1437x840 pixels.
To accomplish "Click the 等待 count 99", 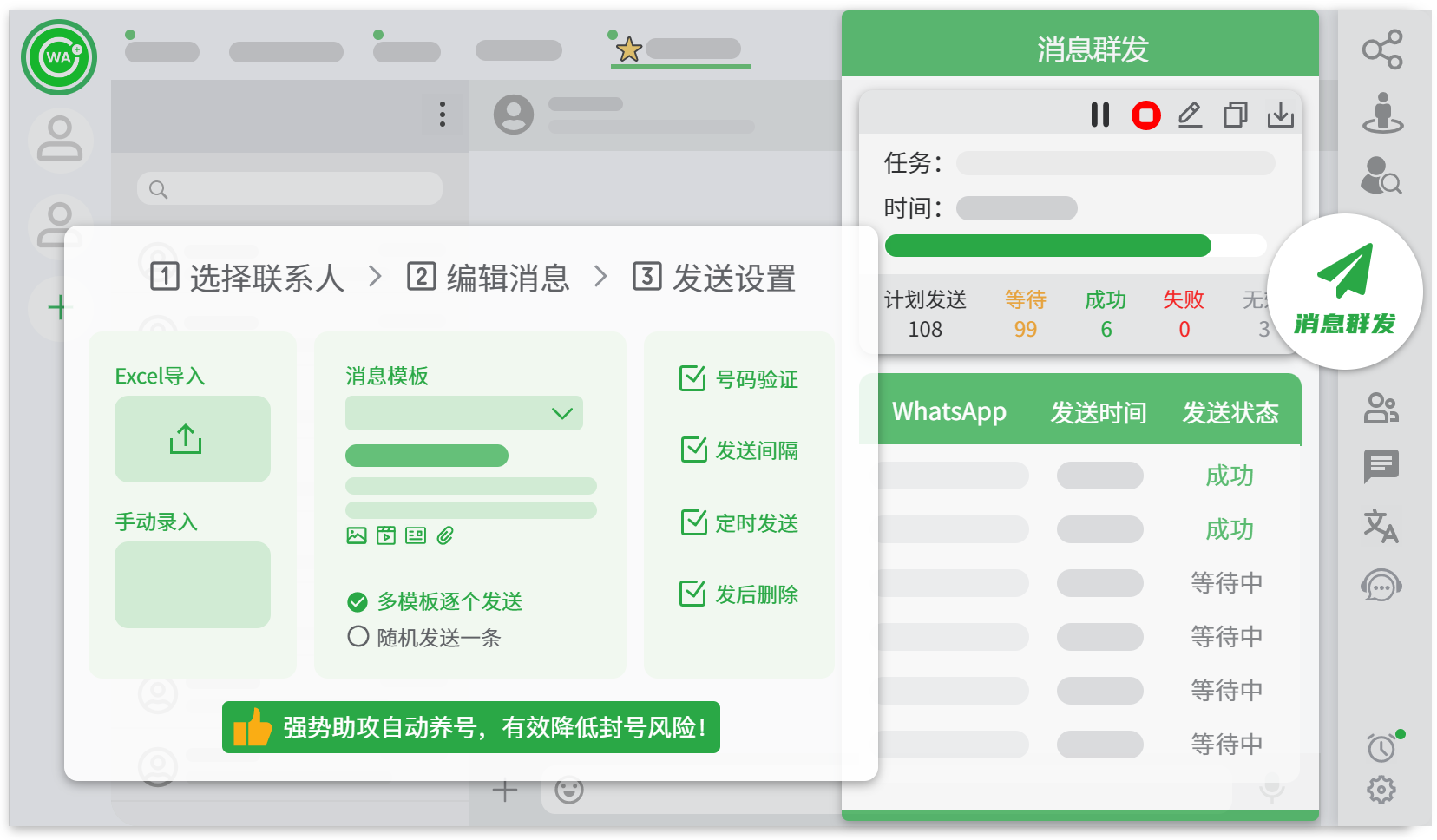I will pos(1026,330).
